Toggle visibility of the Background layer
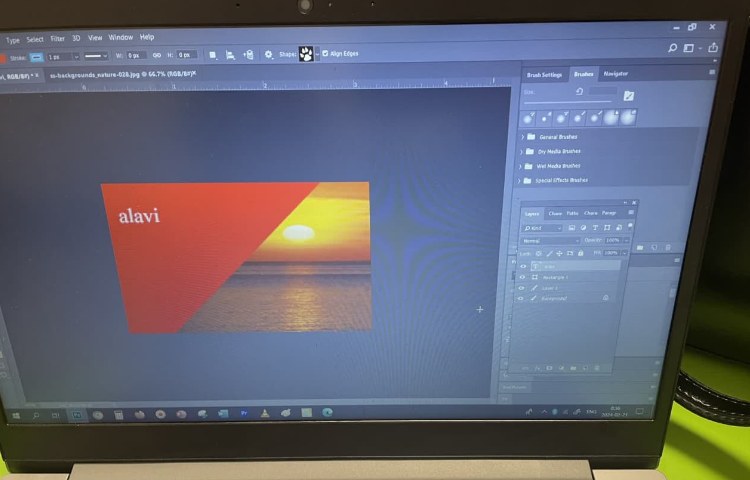The height and width of the screenshot is (480, 750). (522, 298)
